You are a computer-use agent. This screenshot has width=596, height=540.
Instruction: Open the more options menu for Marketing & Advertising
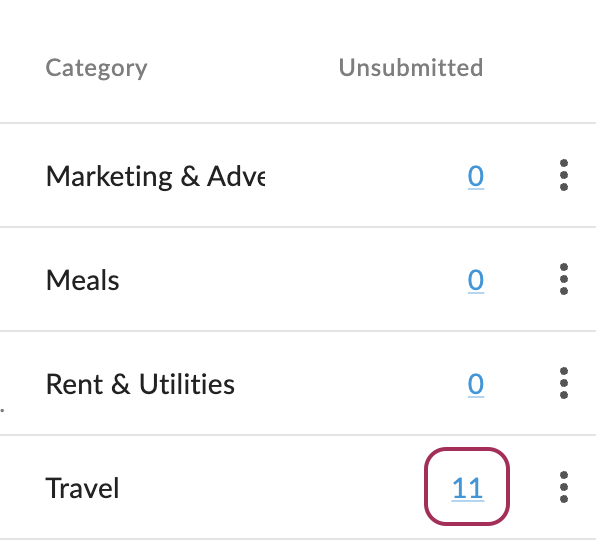564,175
